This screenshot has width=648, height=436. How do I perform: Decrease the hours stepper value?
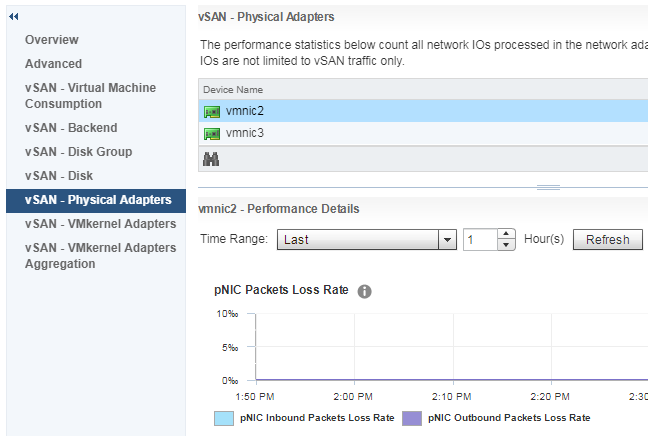[x=506, y=245]
